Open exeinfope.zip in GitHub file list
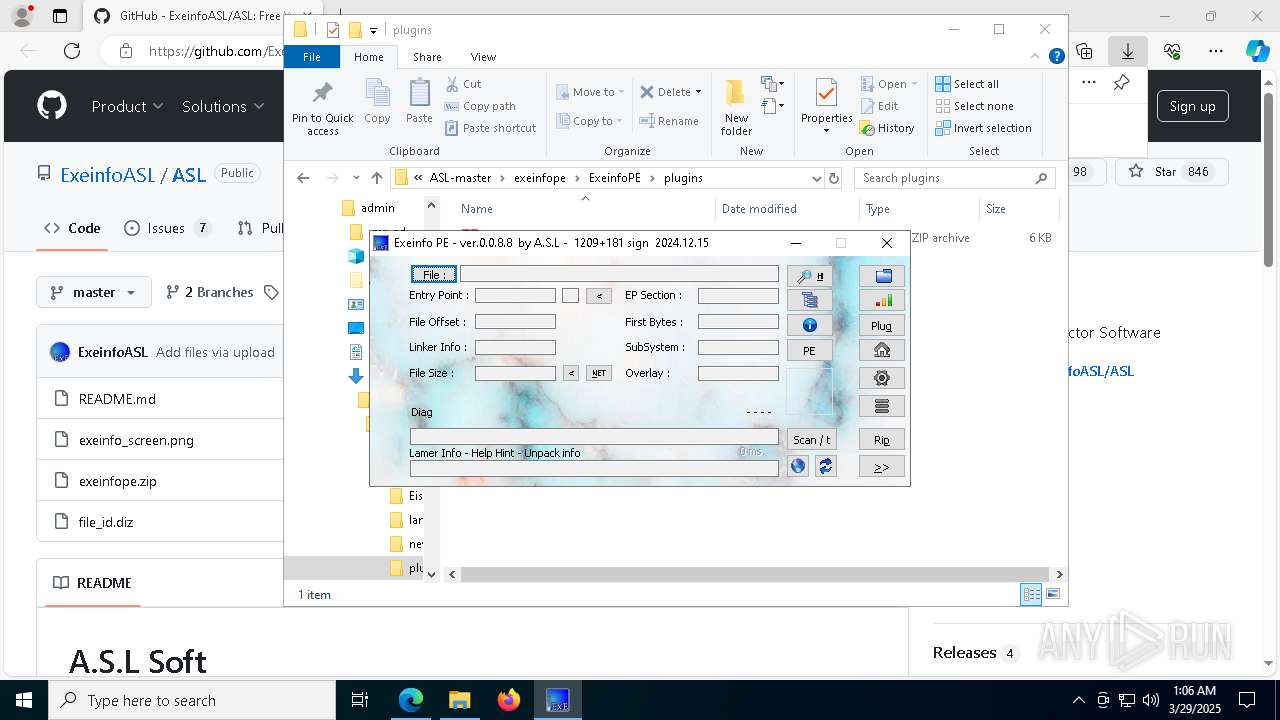Screen dimensions: 1280x720 coord(118,481)
